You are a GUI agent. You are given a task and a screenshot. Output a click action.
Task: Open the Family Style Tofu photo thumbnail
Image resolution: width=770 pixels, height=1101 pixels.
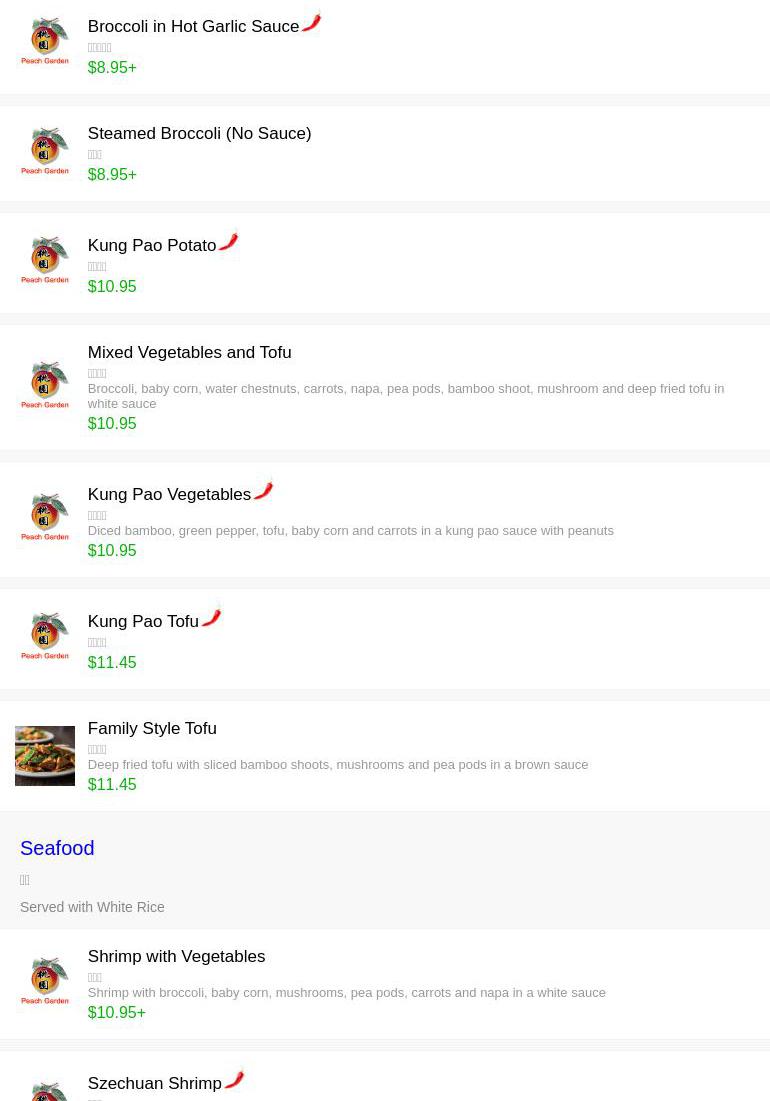pos(45,756)
